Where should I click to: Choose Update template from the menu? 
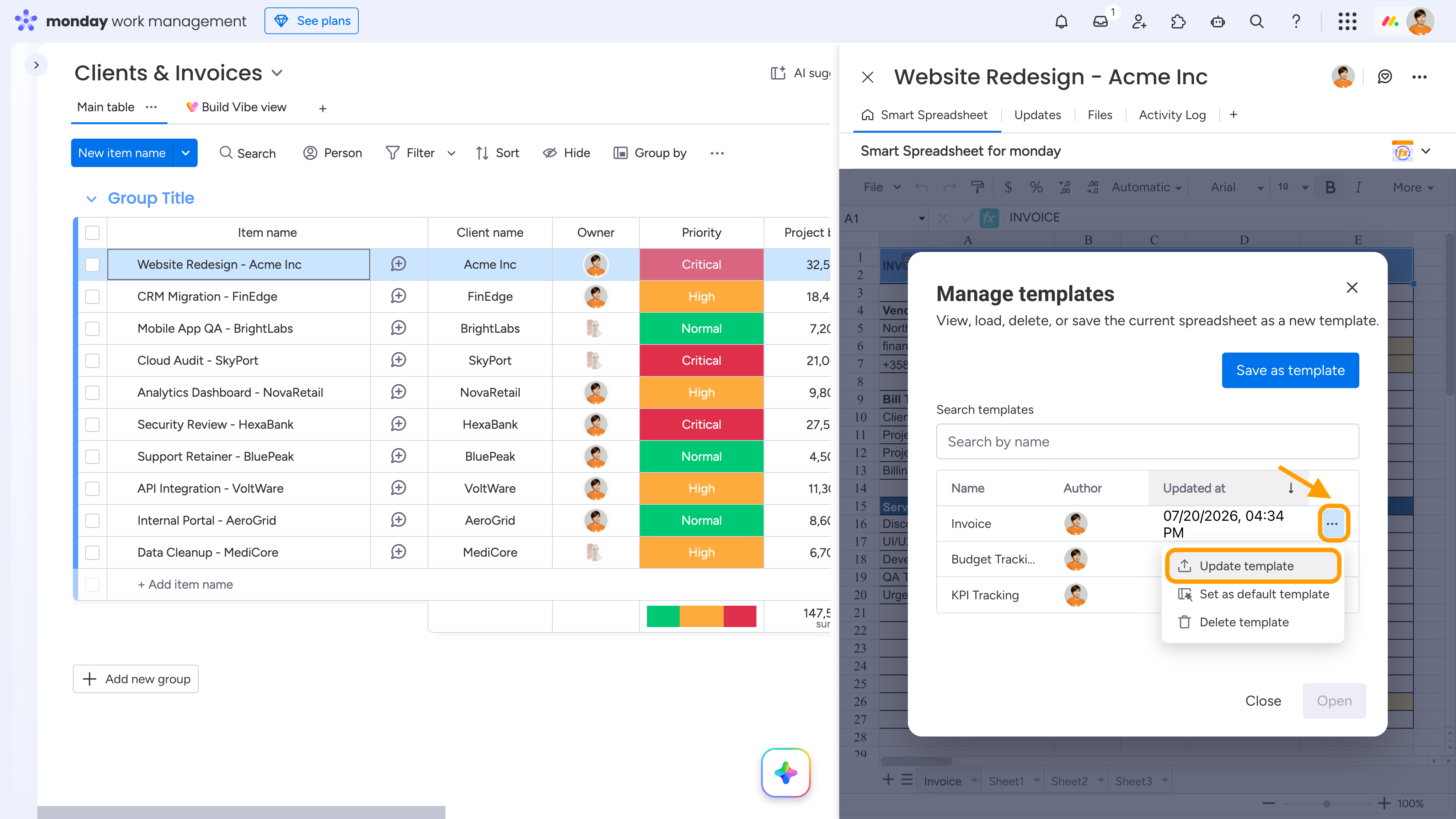click(1253, 566)
